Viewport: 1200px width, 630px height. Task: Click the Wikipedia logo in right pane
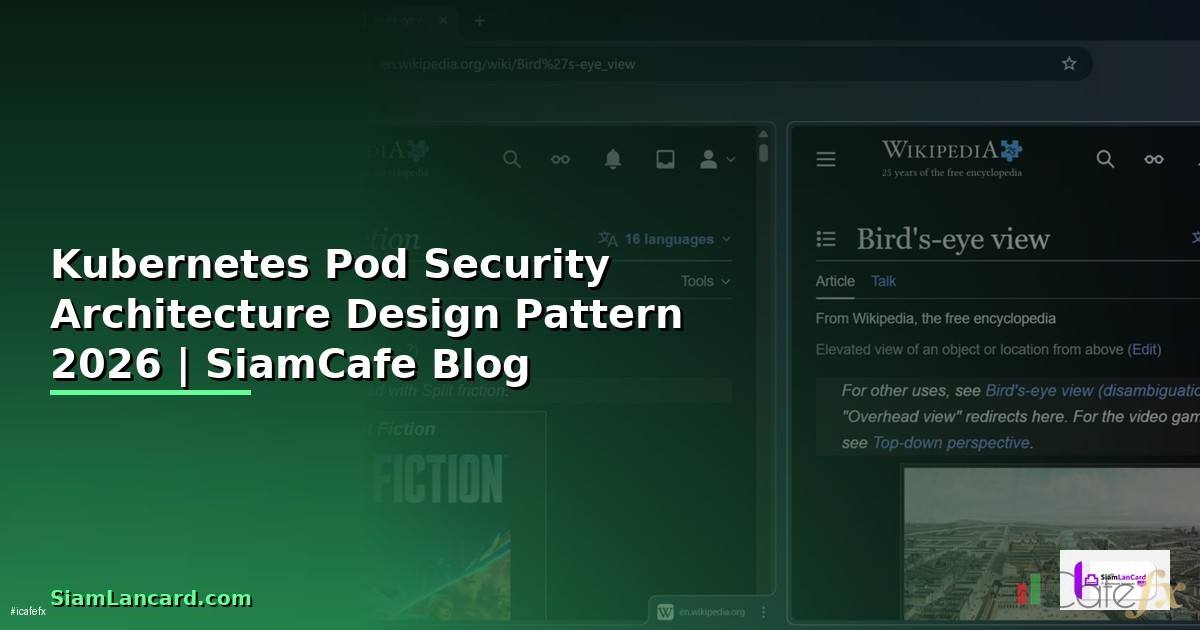click(x=952, y=157)
